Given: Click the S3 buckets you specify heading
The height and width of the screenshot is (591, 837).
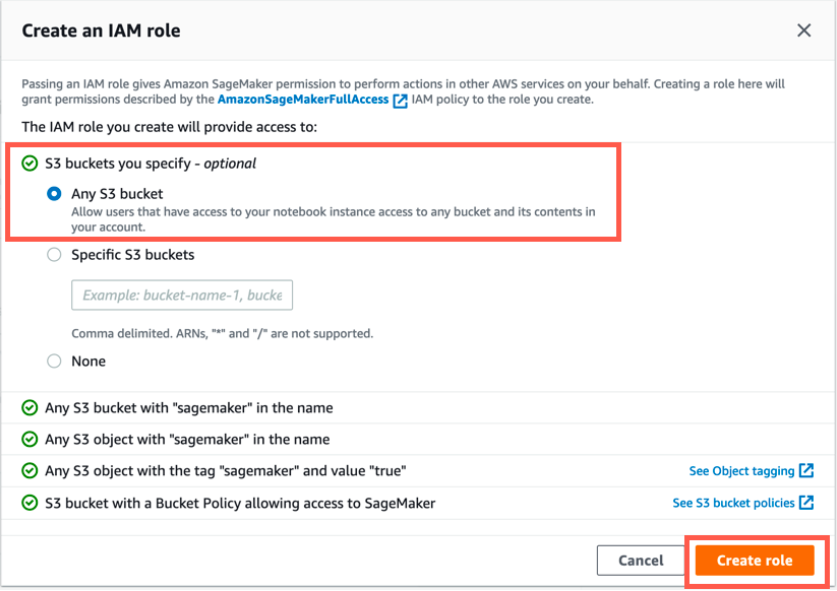Looking at the screenshot, I should [151, 163].
